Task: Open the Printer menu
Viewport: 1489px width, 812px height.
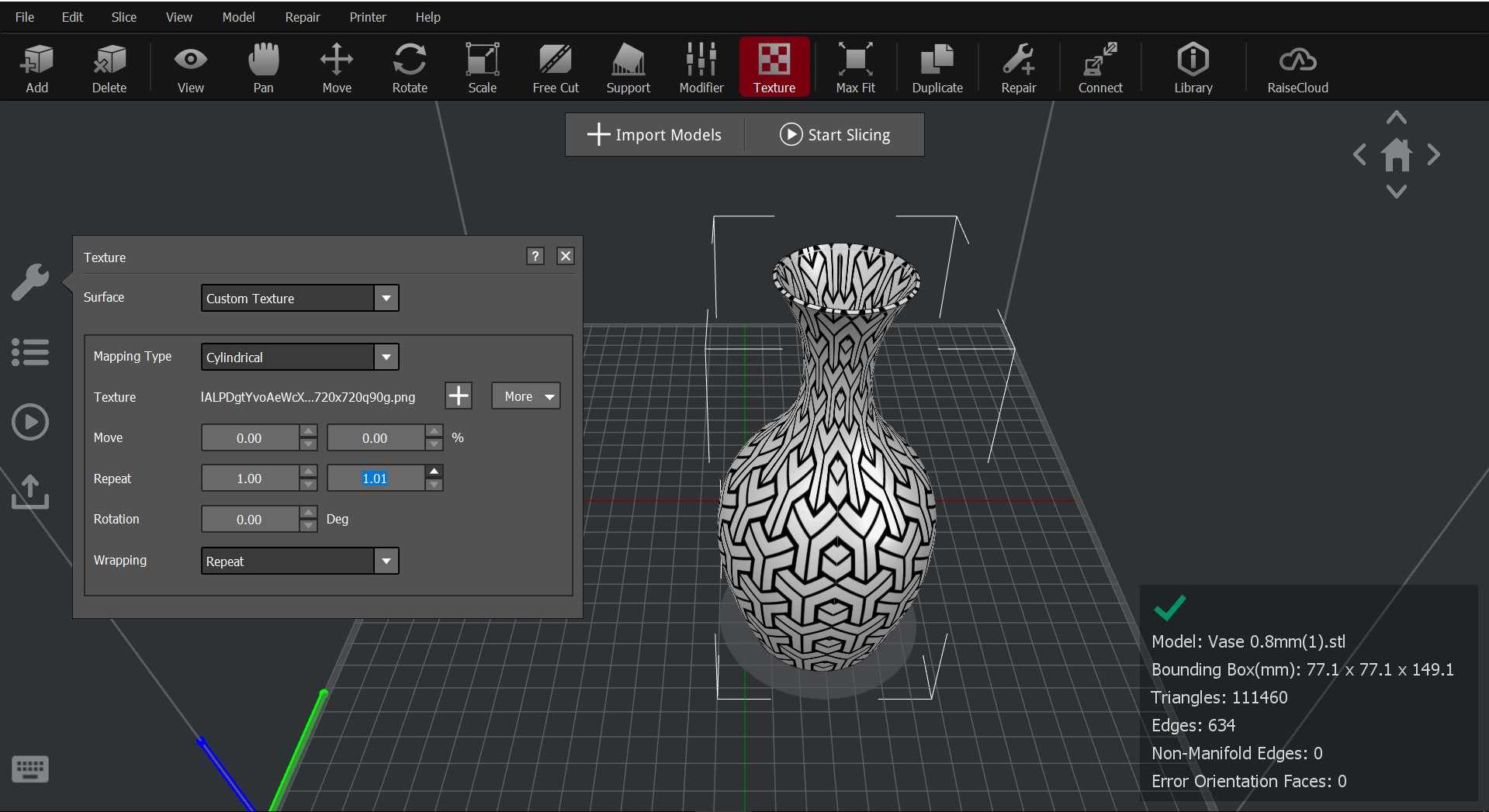Action: click(x=368, y=16)
